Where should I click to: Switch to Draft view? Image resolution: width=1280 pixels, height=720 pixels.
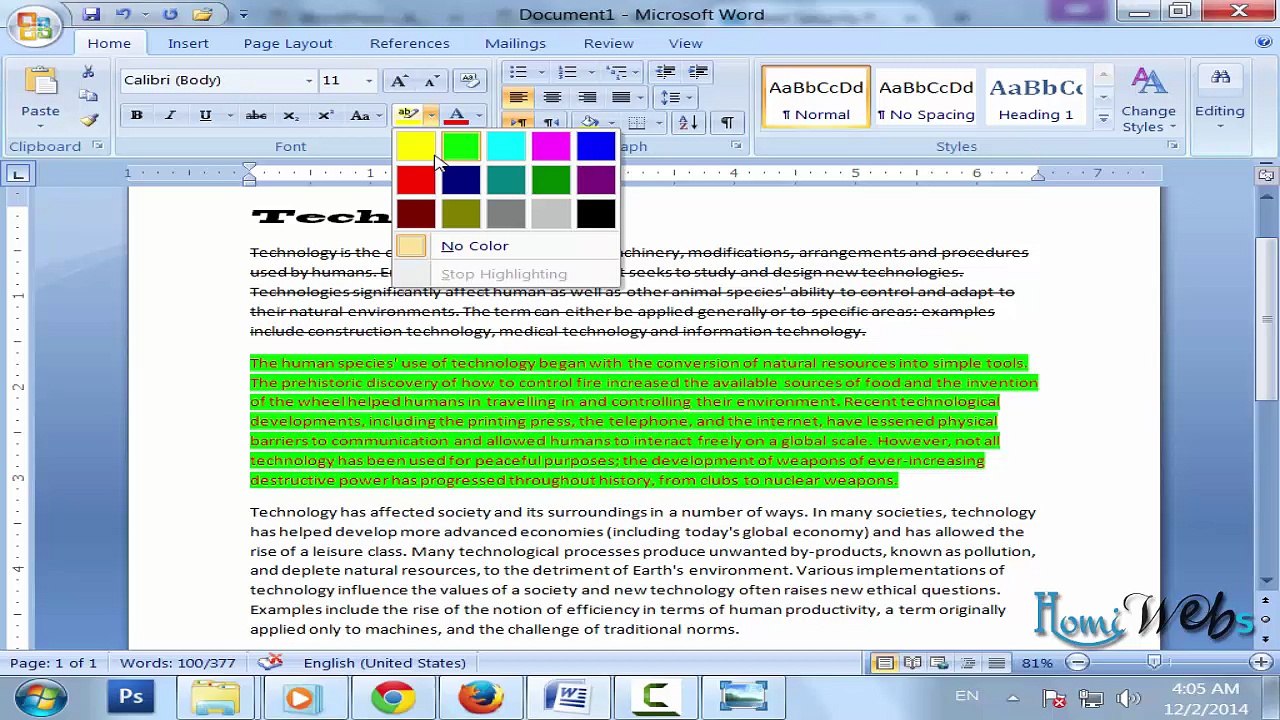(x=996, y=663)
